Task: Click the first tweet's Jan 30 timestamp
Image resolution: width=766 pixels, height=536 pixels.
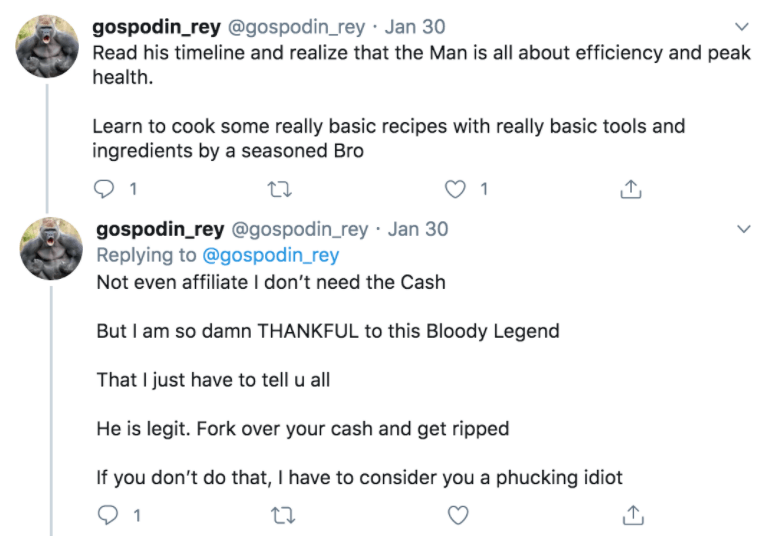Action: tap(415, 27)
